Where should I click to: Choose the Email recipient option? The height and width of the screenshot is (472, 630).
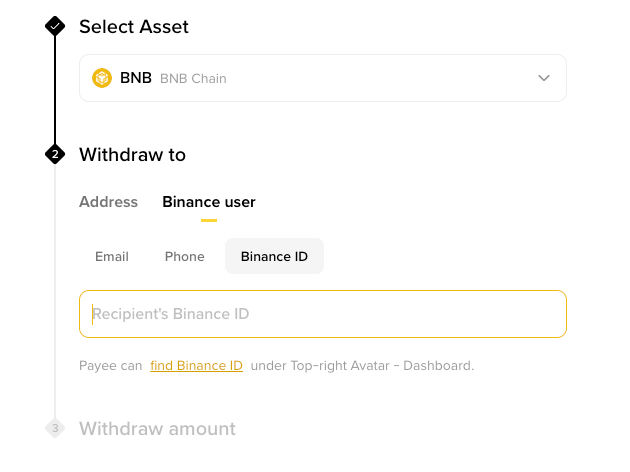pyautogui.click(x=112, y=256)
